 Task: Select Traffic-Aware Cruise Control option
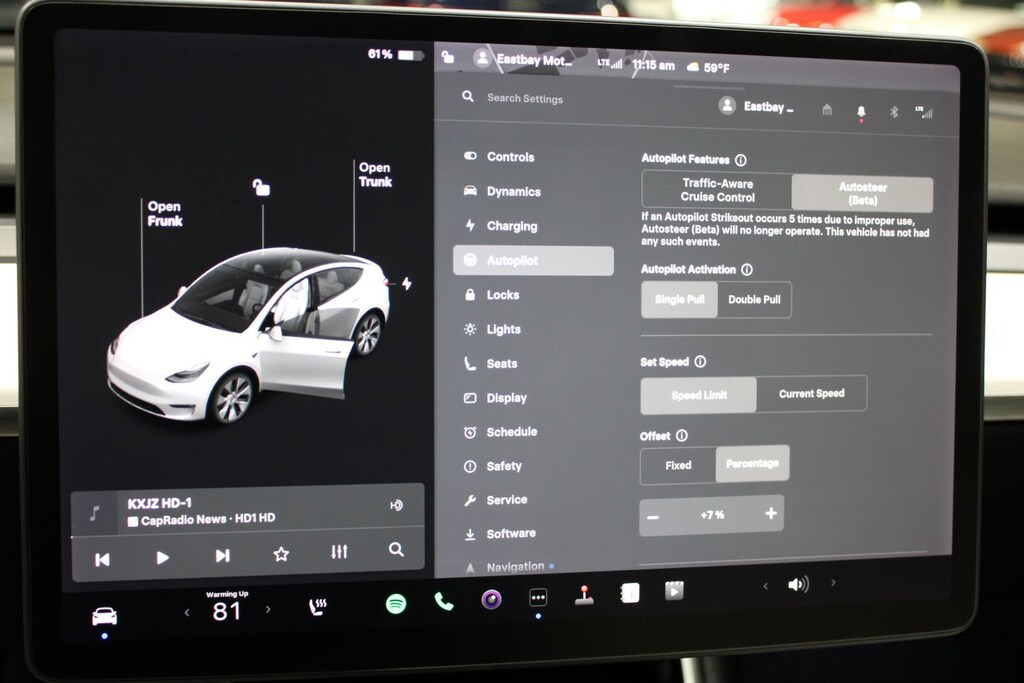point(717,190)
